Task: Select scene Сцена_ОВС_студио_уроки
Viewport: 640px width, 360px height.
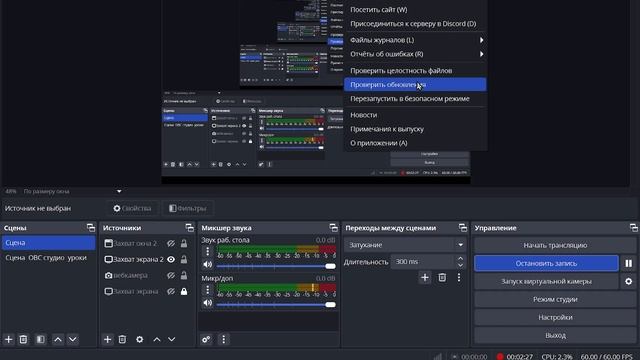Action: [48, 258]
